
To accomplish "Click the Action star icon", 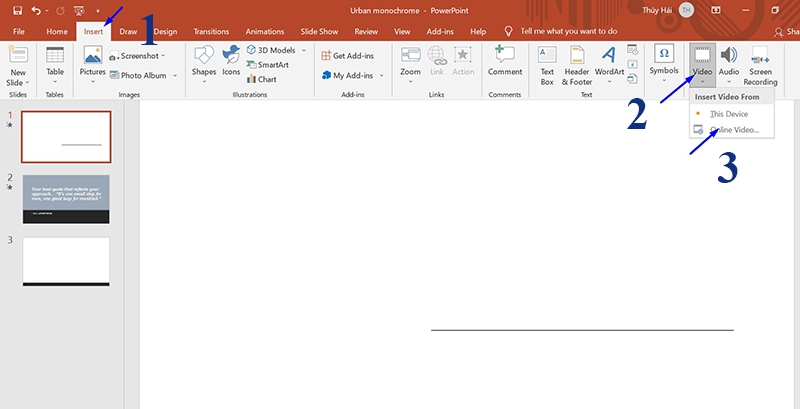I will coord(463,55).
